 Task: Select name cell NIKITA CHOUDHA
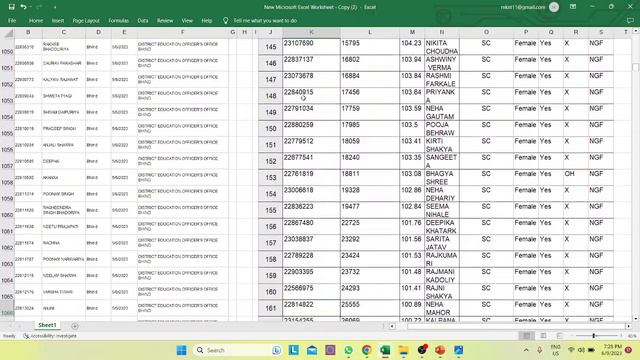[x=442, y=47]
